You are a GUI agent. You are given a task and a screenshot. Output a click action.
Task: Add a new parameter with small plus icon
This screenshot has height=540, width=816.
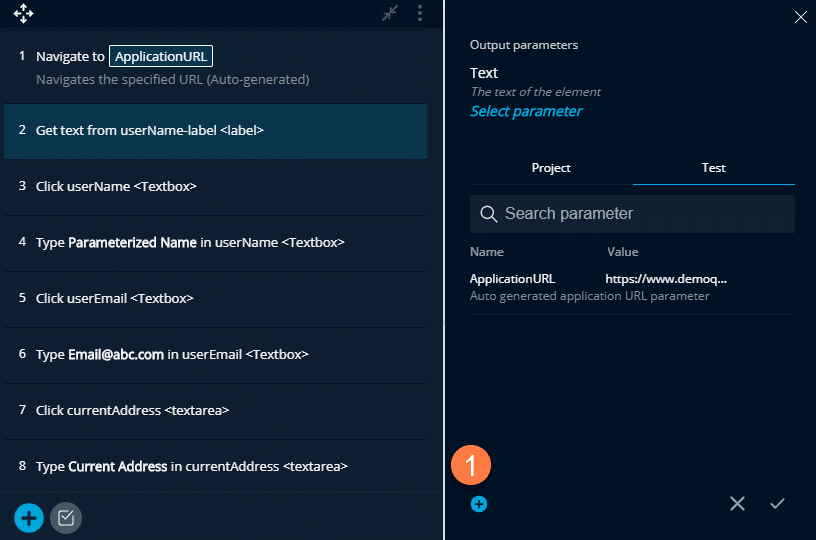(479, 504)
